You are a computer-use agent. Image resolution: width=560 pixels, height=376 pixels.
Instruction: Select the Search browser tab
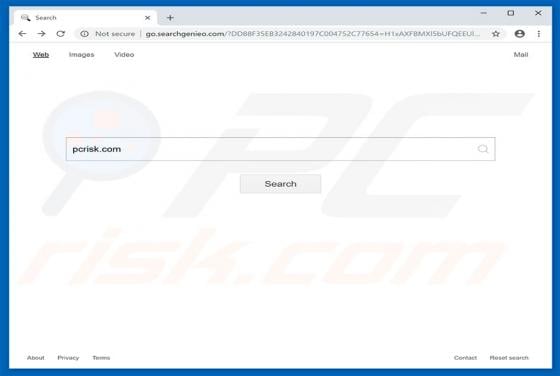pyautogui.click(x=85, y=17)
